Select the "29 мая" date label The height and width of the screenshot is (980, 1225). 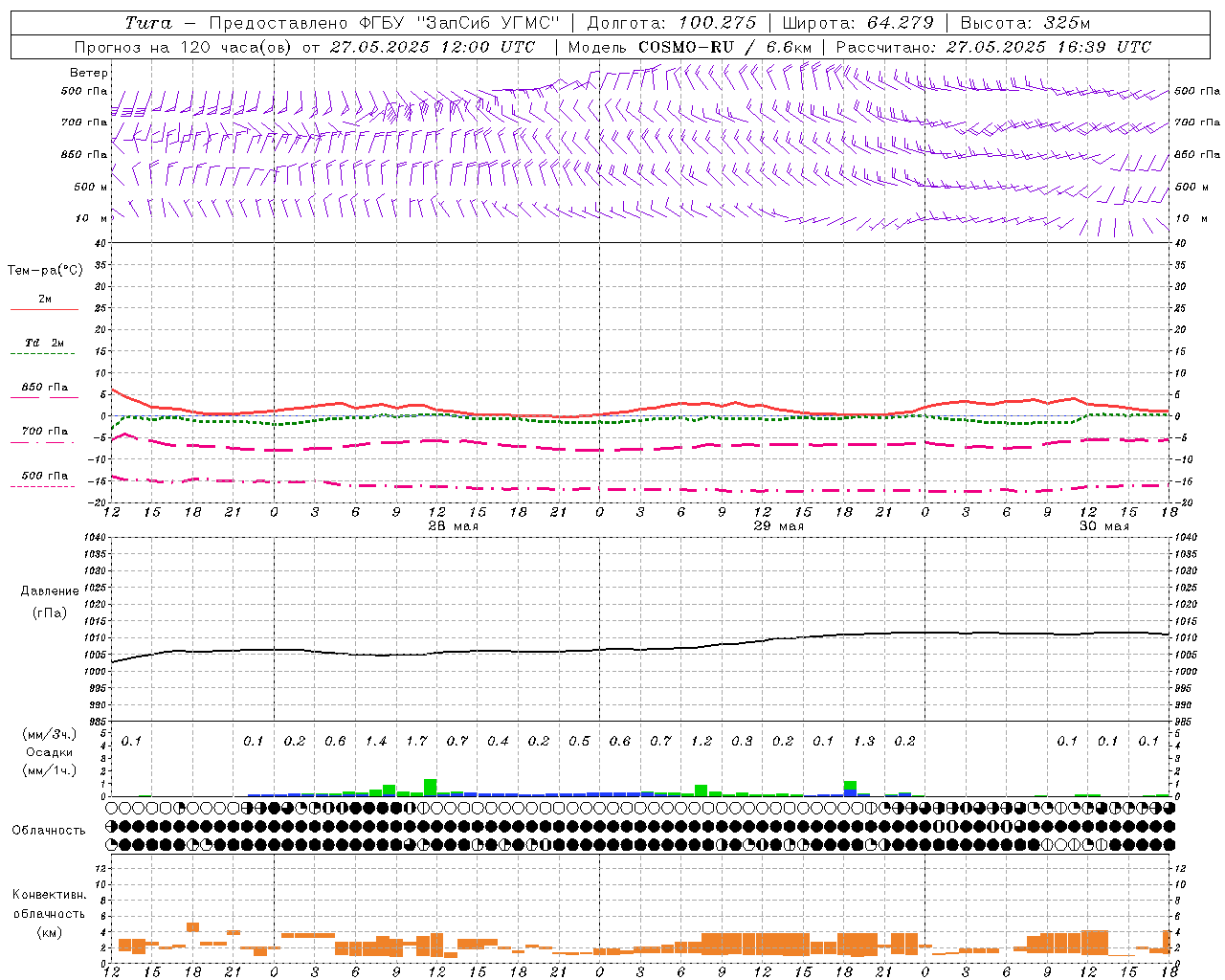coord(779,526)
